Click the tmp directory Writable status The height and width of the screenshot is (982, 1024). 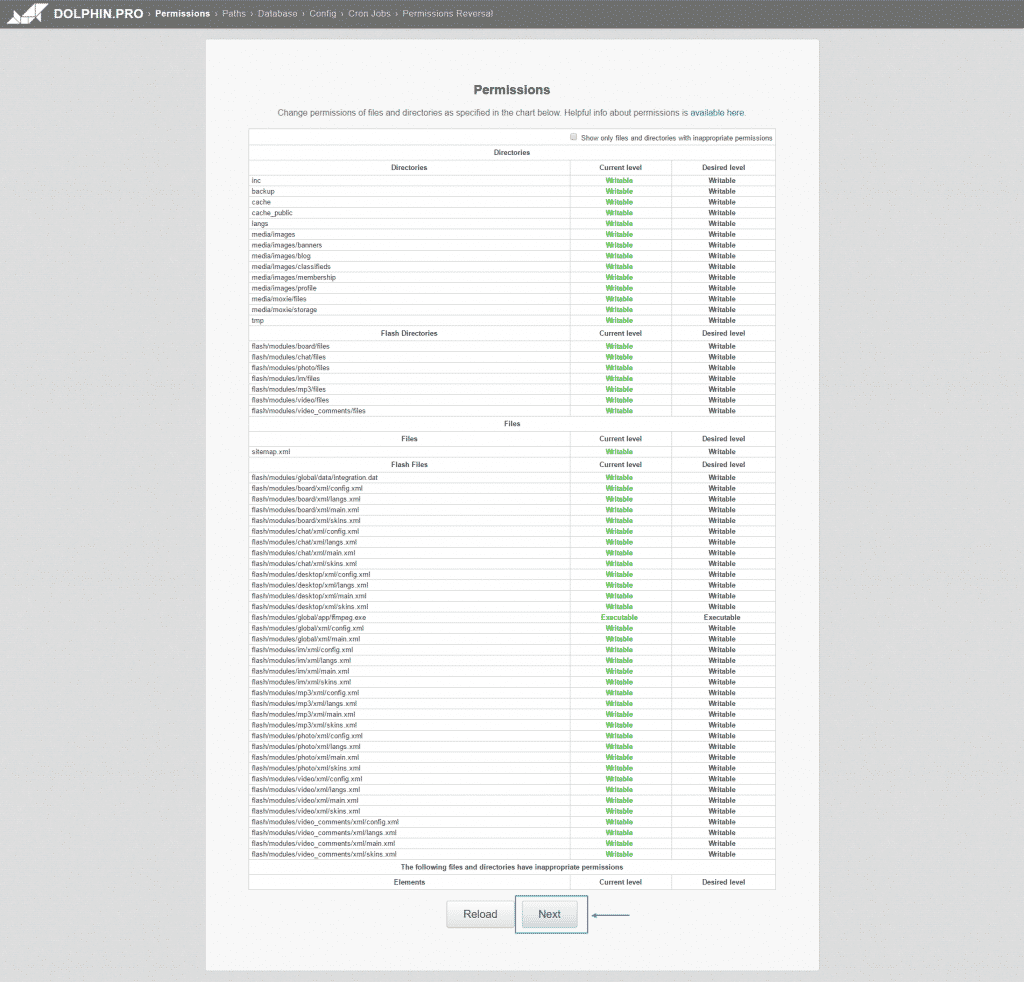619,321
